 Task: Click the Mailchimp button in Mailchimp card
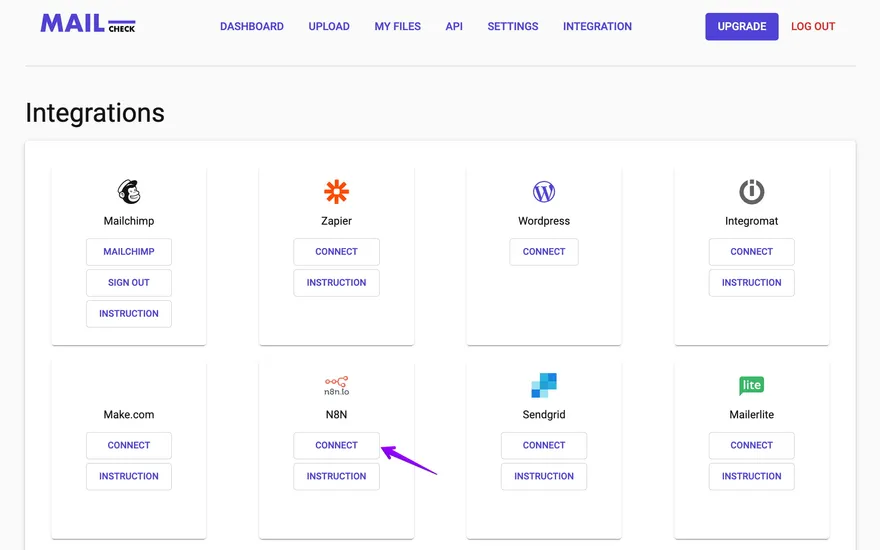129,251
